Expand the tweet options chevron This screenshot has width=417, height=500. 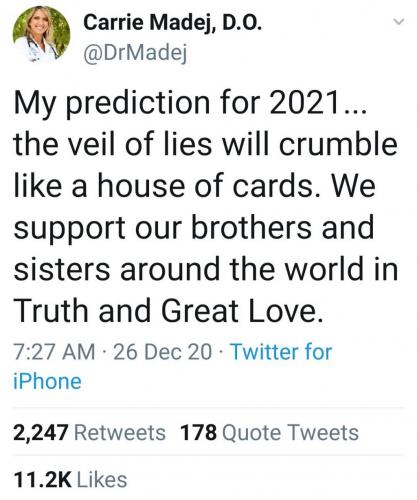click(399, 22)
